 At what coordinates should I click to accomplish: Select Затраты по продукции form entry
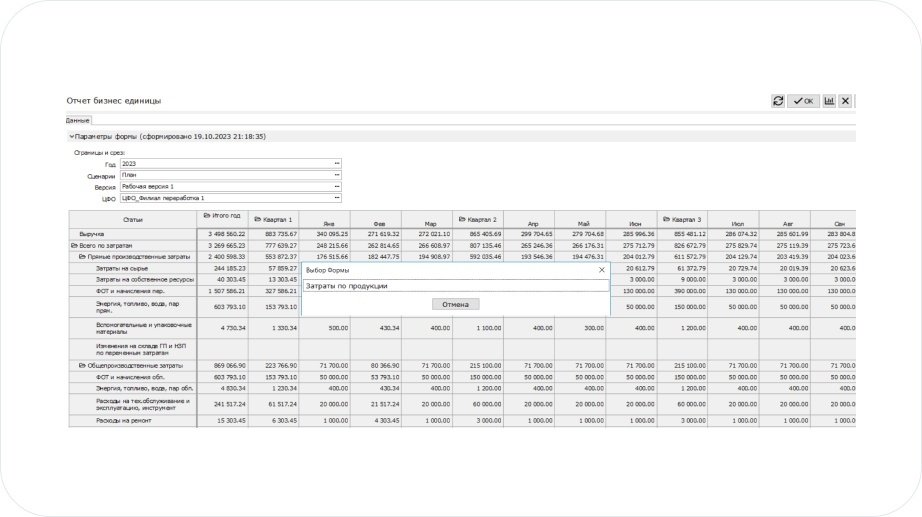coord(455,286)
